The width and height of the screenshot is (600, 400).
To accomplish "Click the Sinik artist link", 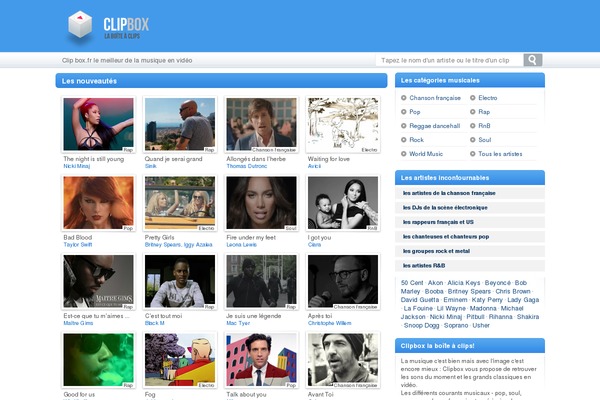I will (x=150, y=166).
